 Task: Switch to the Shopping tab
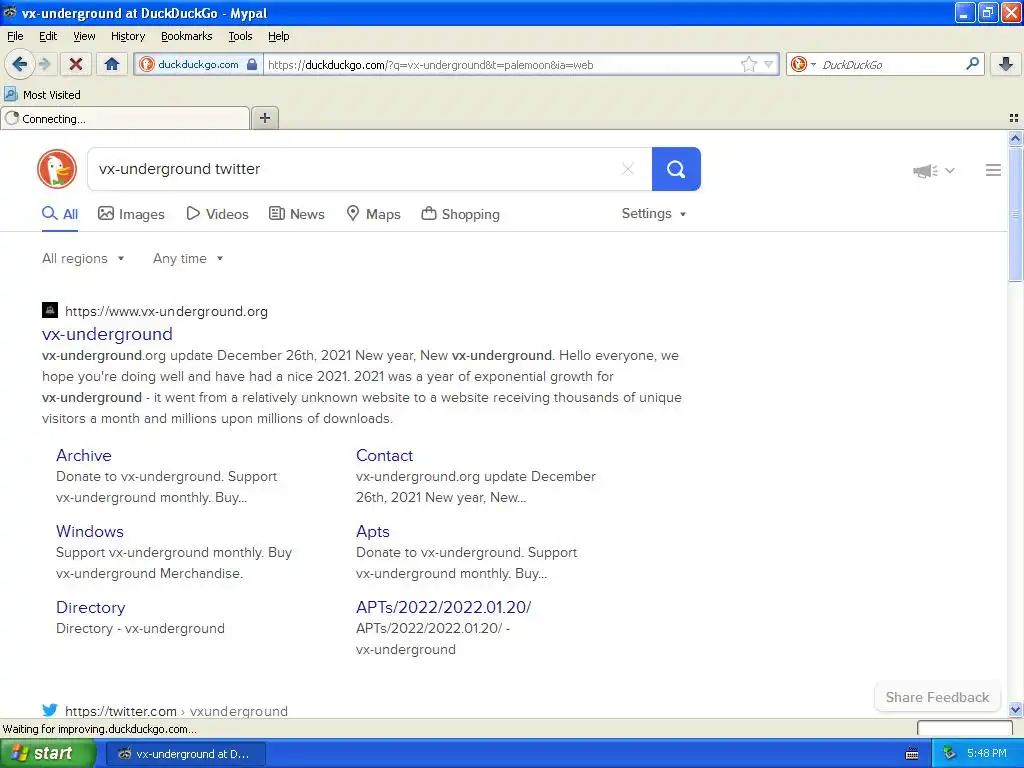click(460, 214)
